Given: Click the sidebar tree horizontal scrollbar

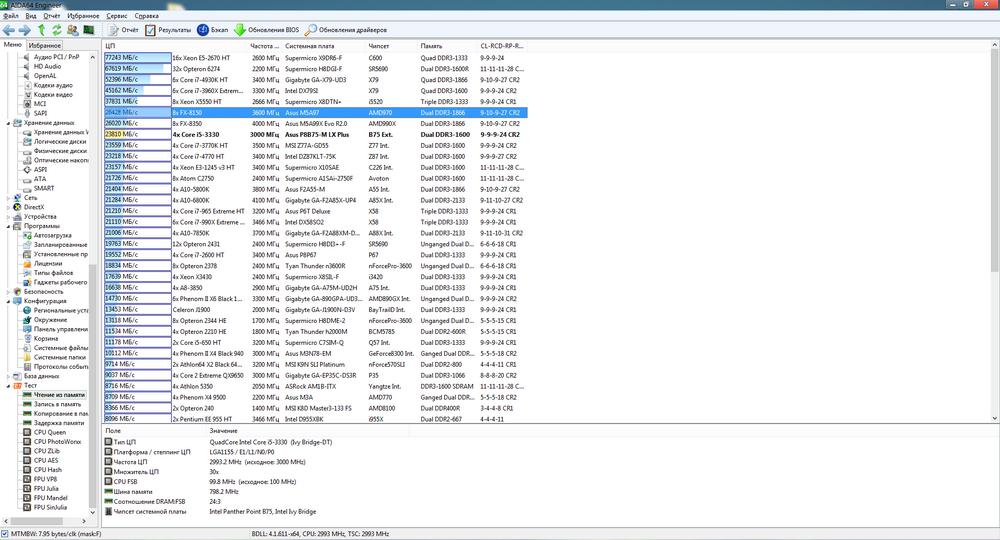Looking at the screenshot, I should (x=46, y=521).
